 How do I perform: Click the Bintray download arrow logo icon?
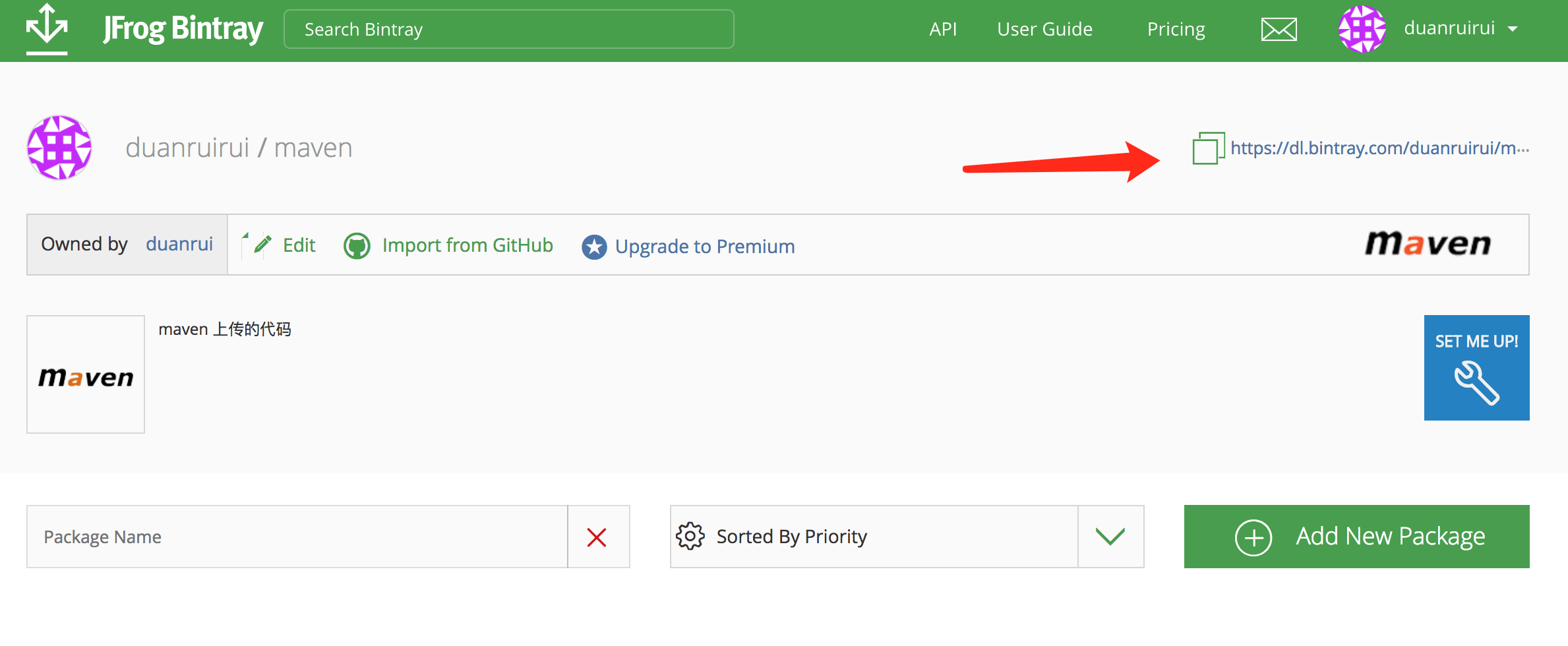(47, 28)
